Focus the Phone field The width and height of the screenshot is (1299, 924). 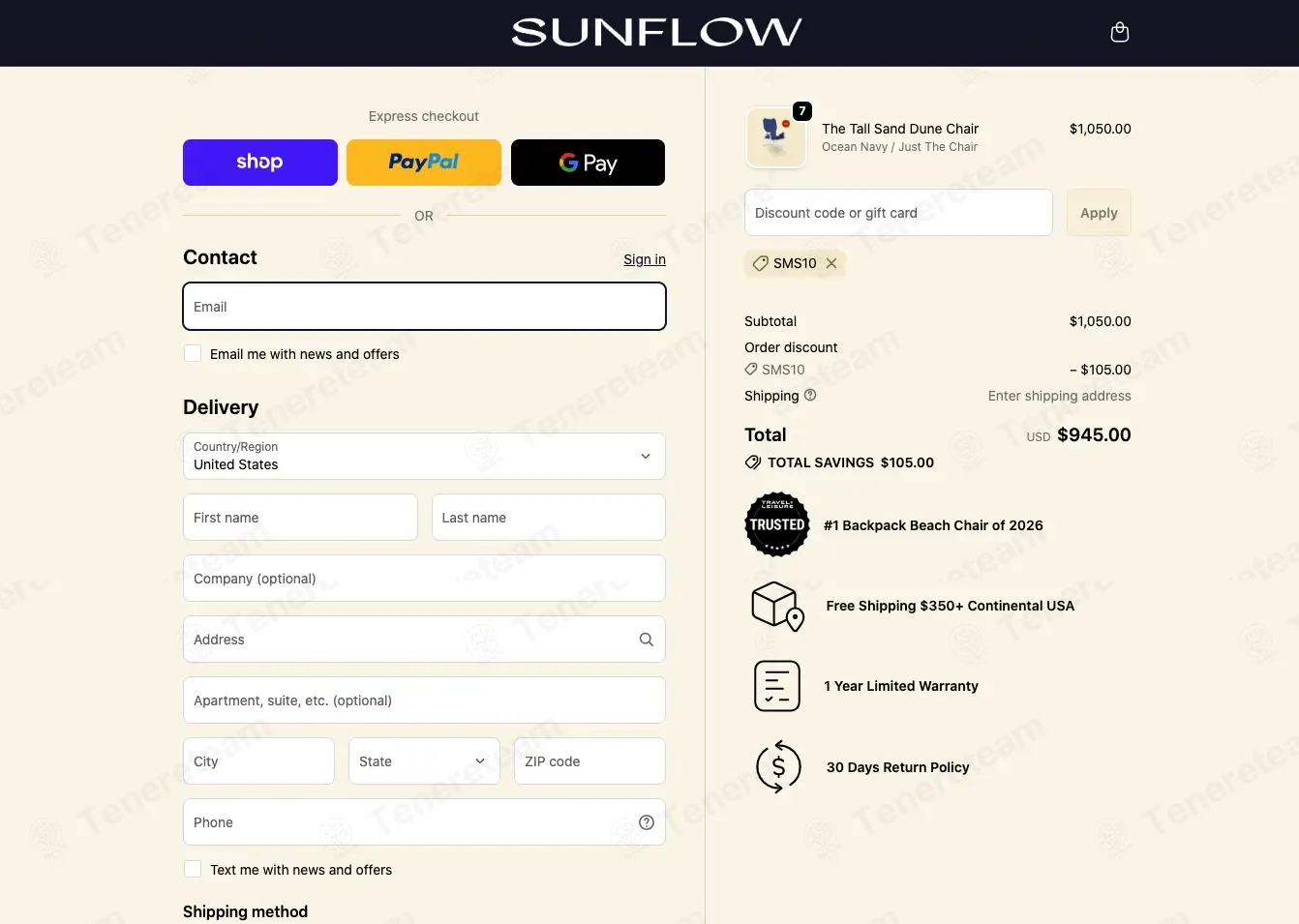point(424,822)
